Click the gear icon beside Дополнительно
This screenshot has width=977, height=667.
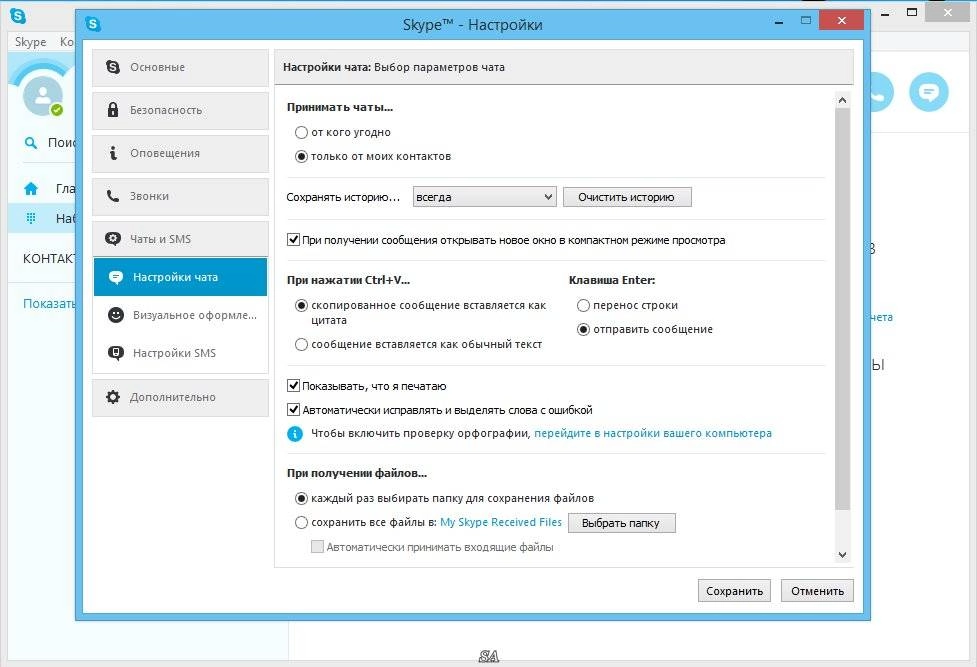[113, 397]
